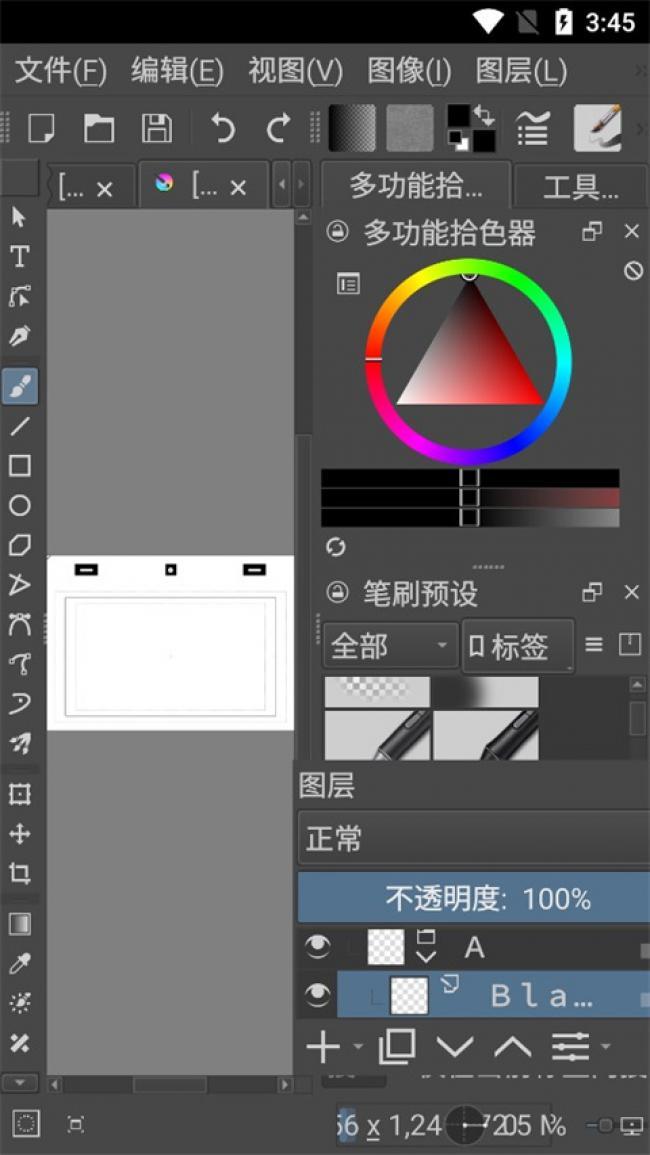Toggle visibility of the Bla... layer
Image resolution: width=650 pixels, height=1155 pixels.
[318, 995]
